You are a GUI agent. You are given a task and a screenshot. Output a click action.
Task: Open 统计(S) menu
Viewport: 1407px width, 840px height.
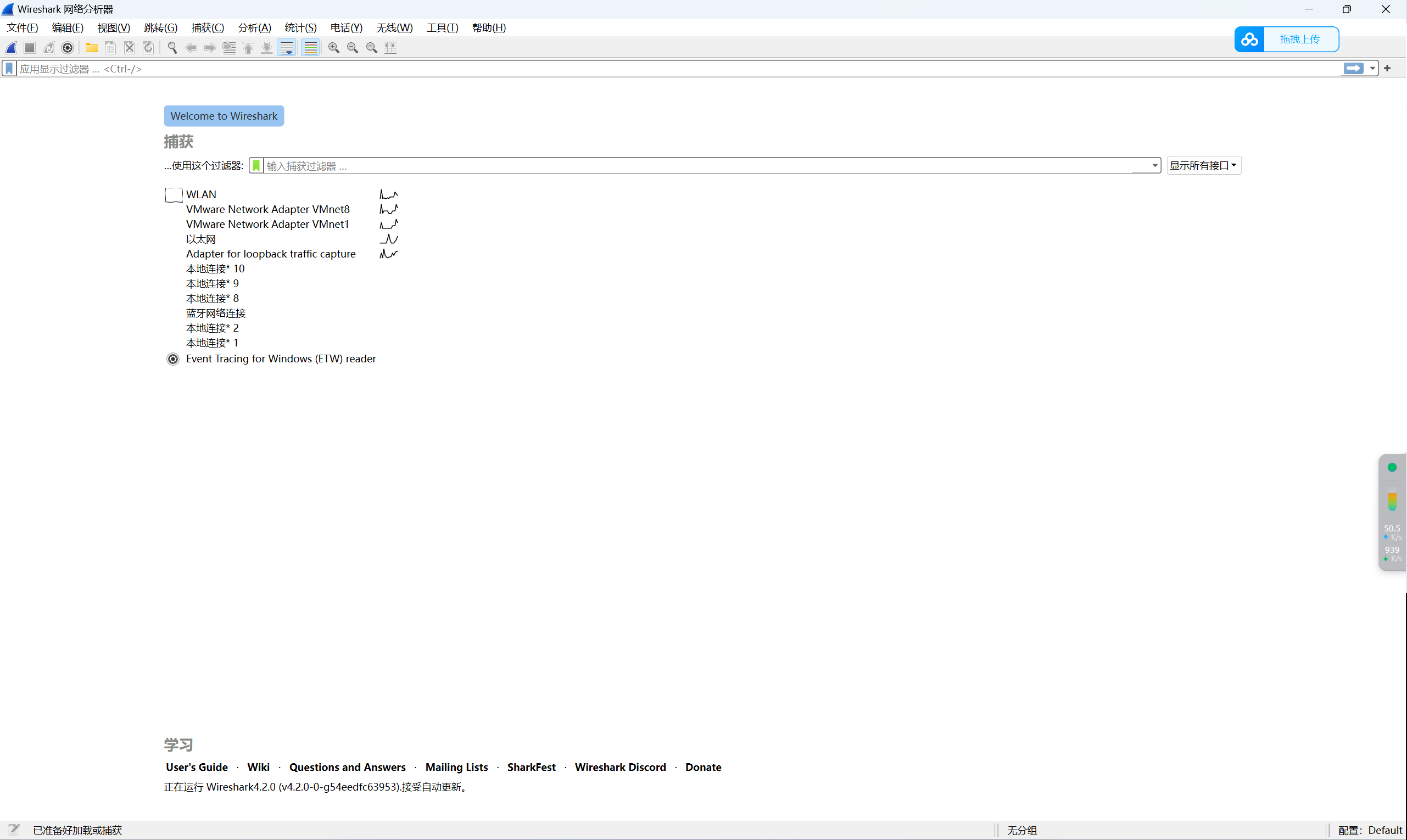click(x=300, y=28)
